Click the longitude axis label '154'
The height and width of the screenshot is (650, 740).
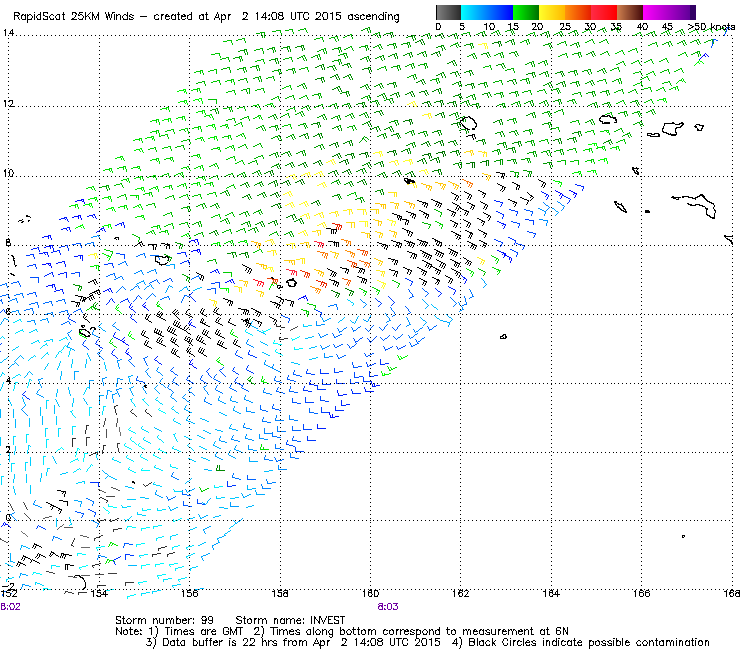tap(99, 594)
